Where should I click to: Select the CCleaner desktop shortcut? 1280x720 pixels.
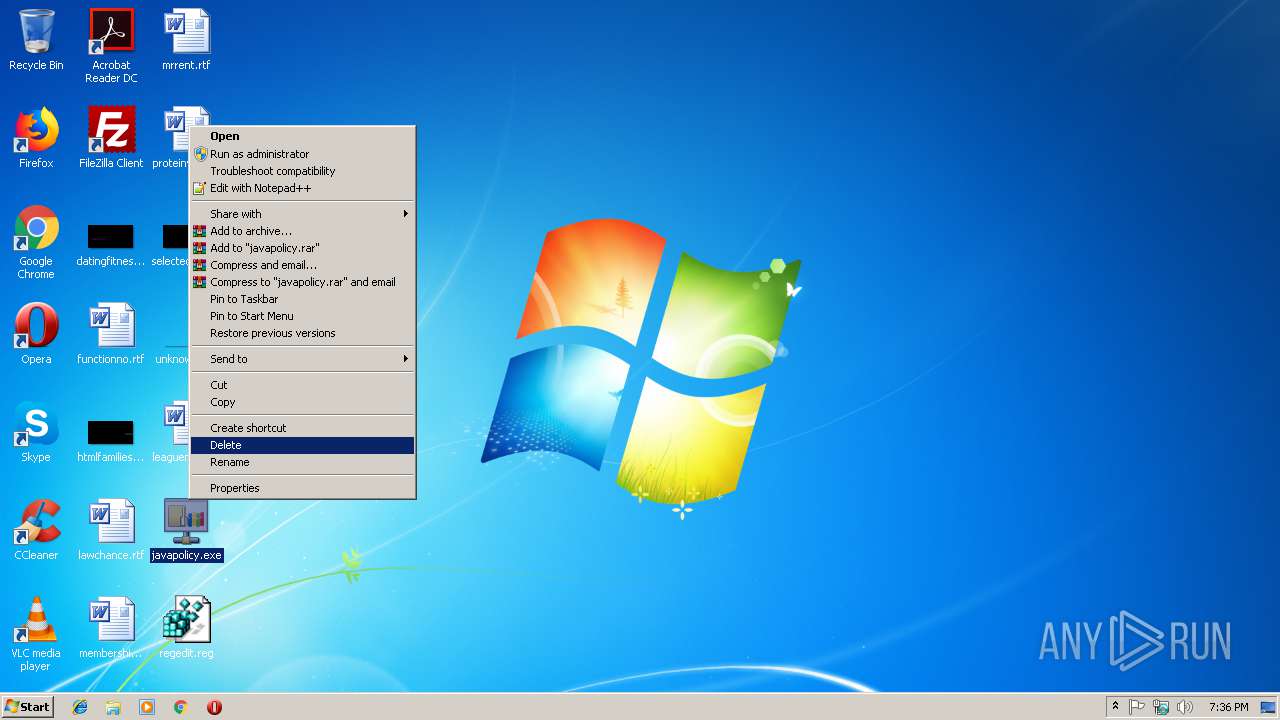[36, 530]
